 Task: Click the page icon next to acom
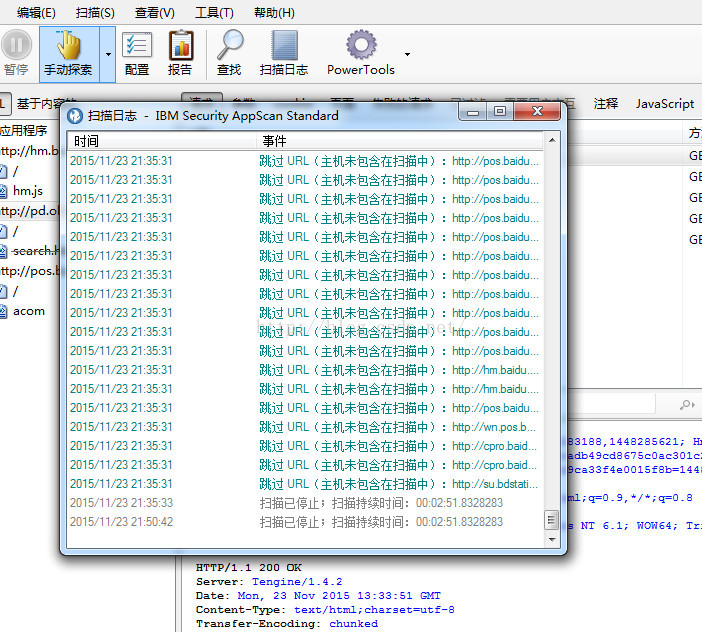click(x=4, y=312)
